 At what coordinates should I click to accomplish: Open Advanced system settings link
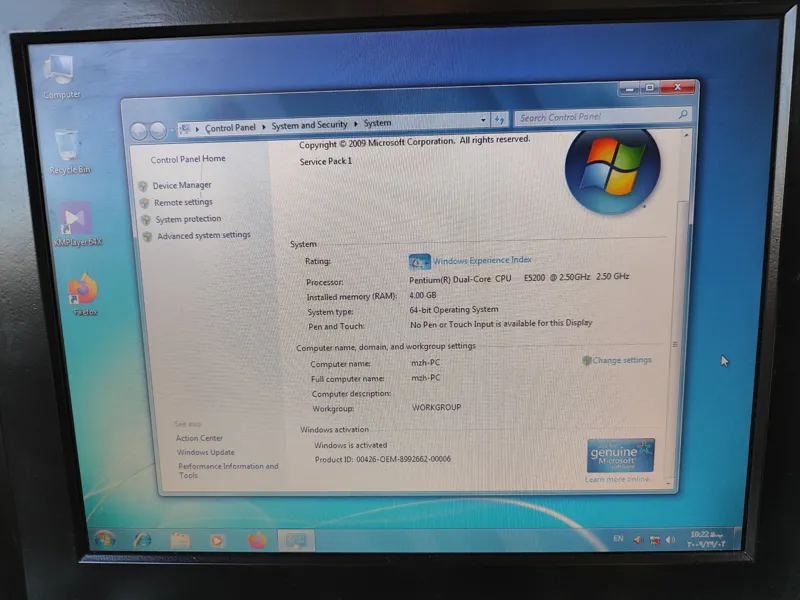203,236
